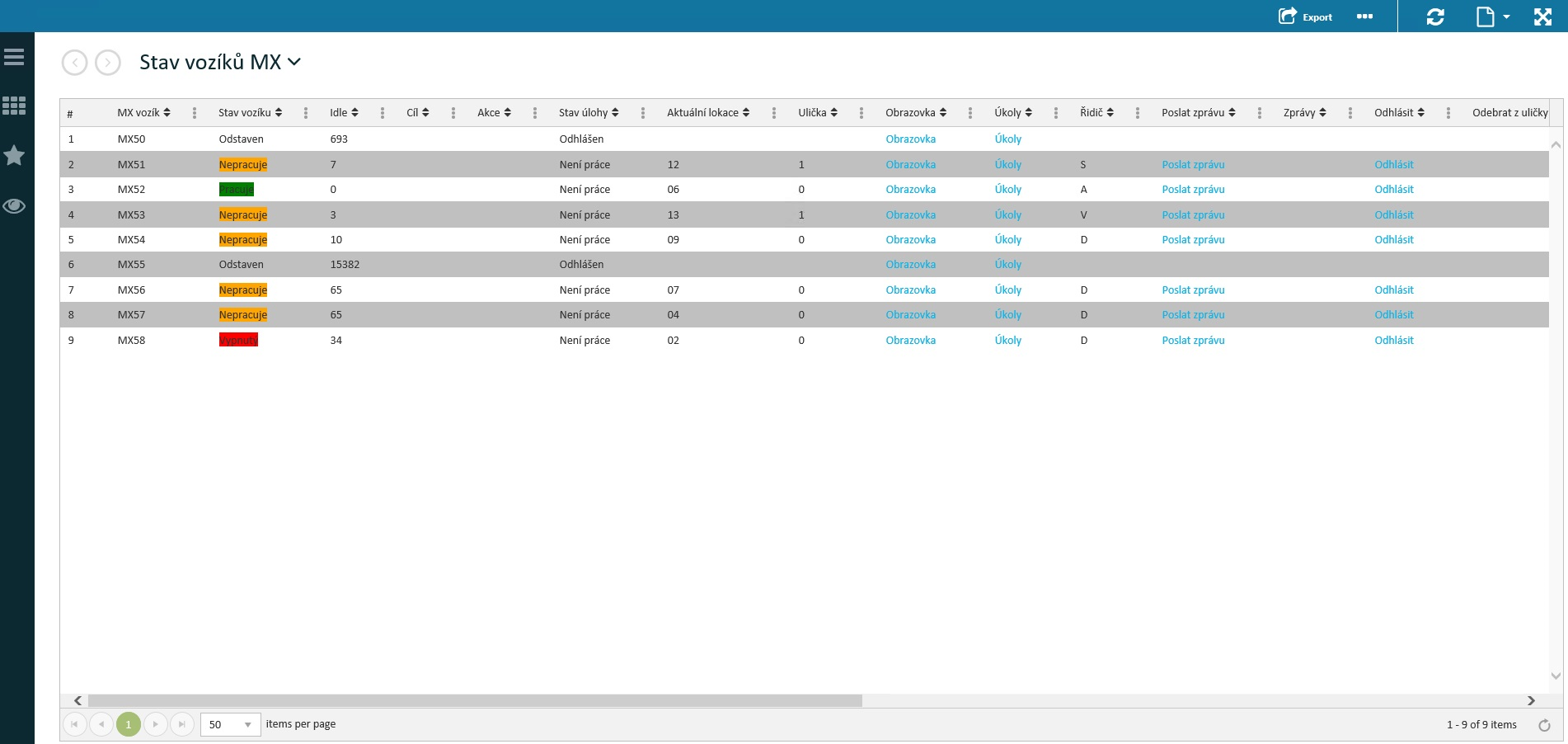Go forward with the right circle arrow
The width and height of the screenshot is (1568, 744).
point(108,63)
